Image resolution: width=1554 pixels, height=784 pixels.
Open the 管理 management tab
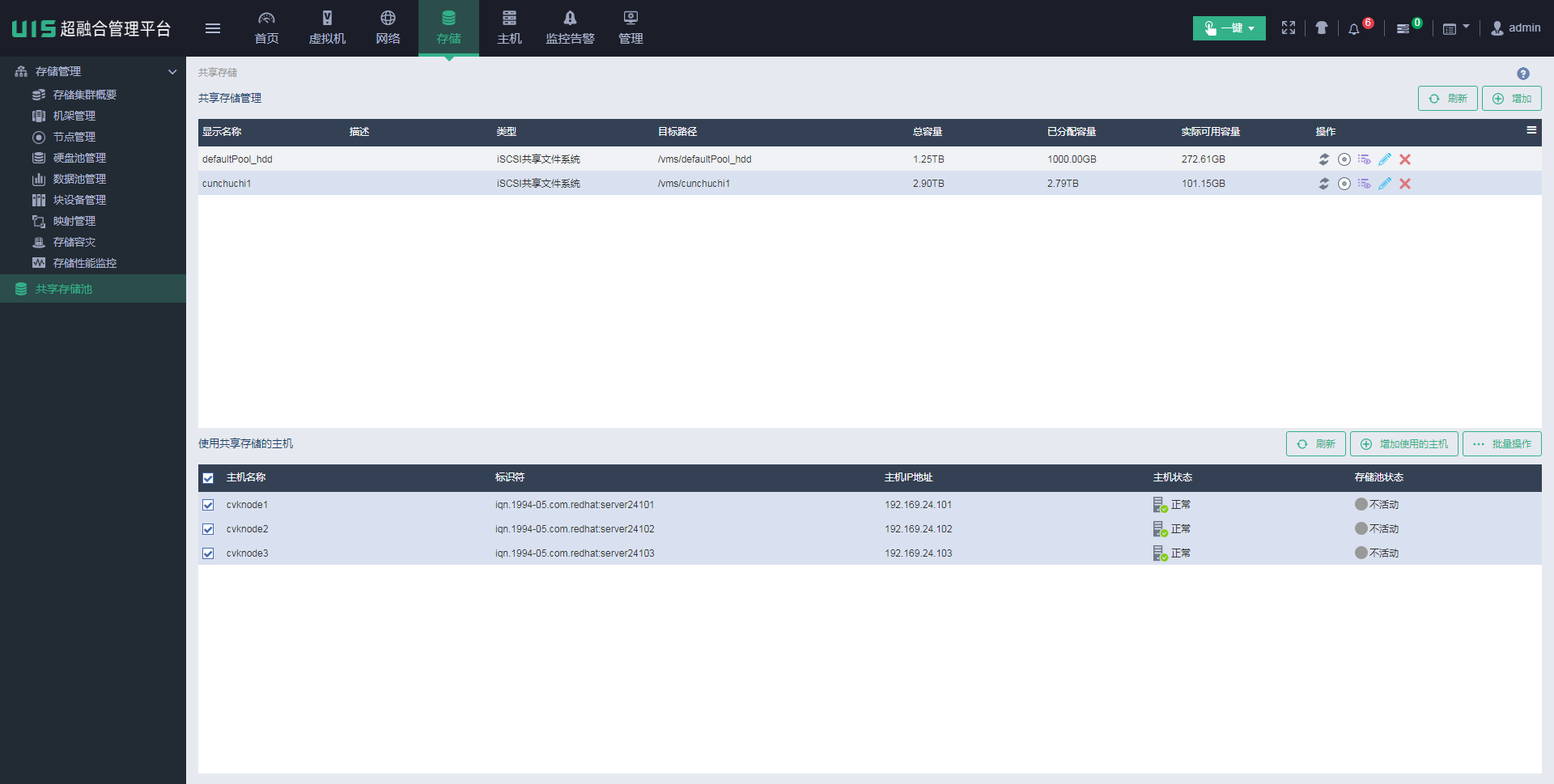click(x=631, y=28)
